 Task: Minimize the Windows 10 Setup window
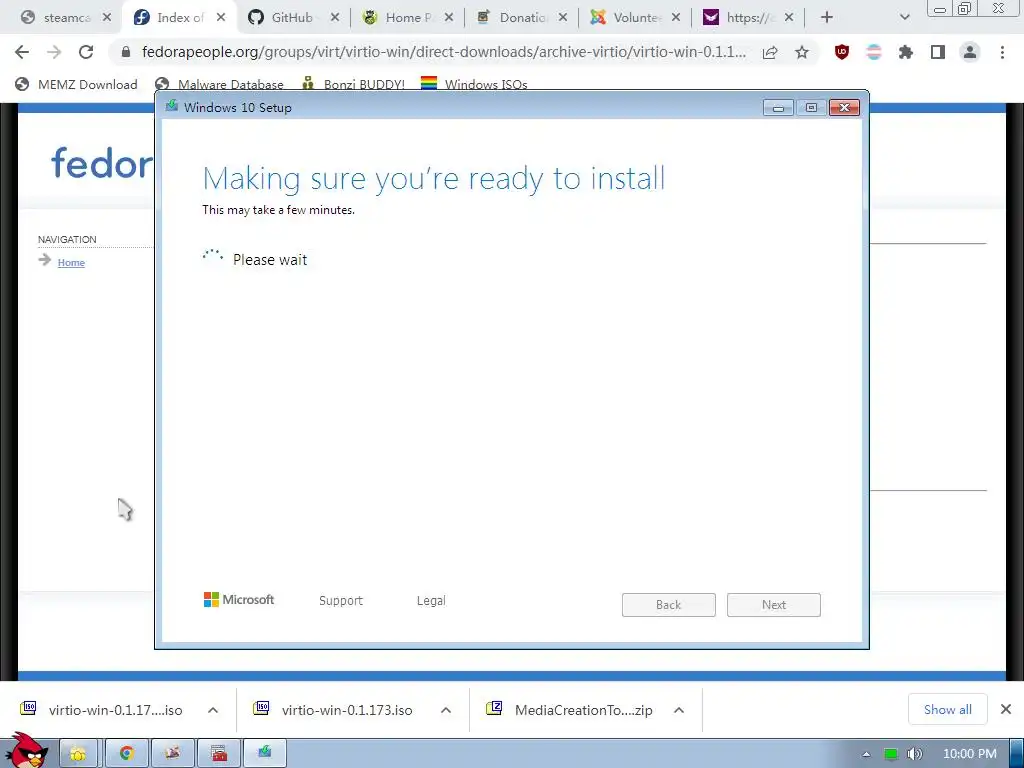[778, 108]
